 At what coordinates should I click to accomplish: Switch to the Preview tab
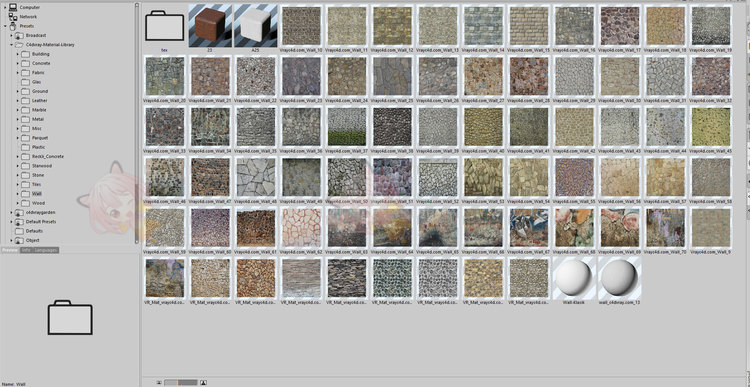pos(10,250)
